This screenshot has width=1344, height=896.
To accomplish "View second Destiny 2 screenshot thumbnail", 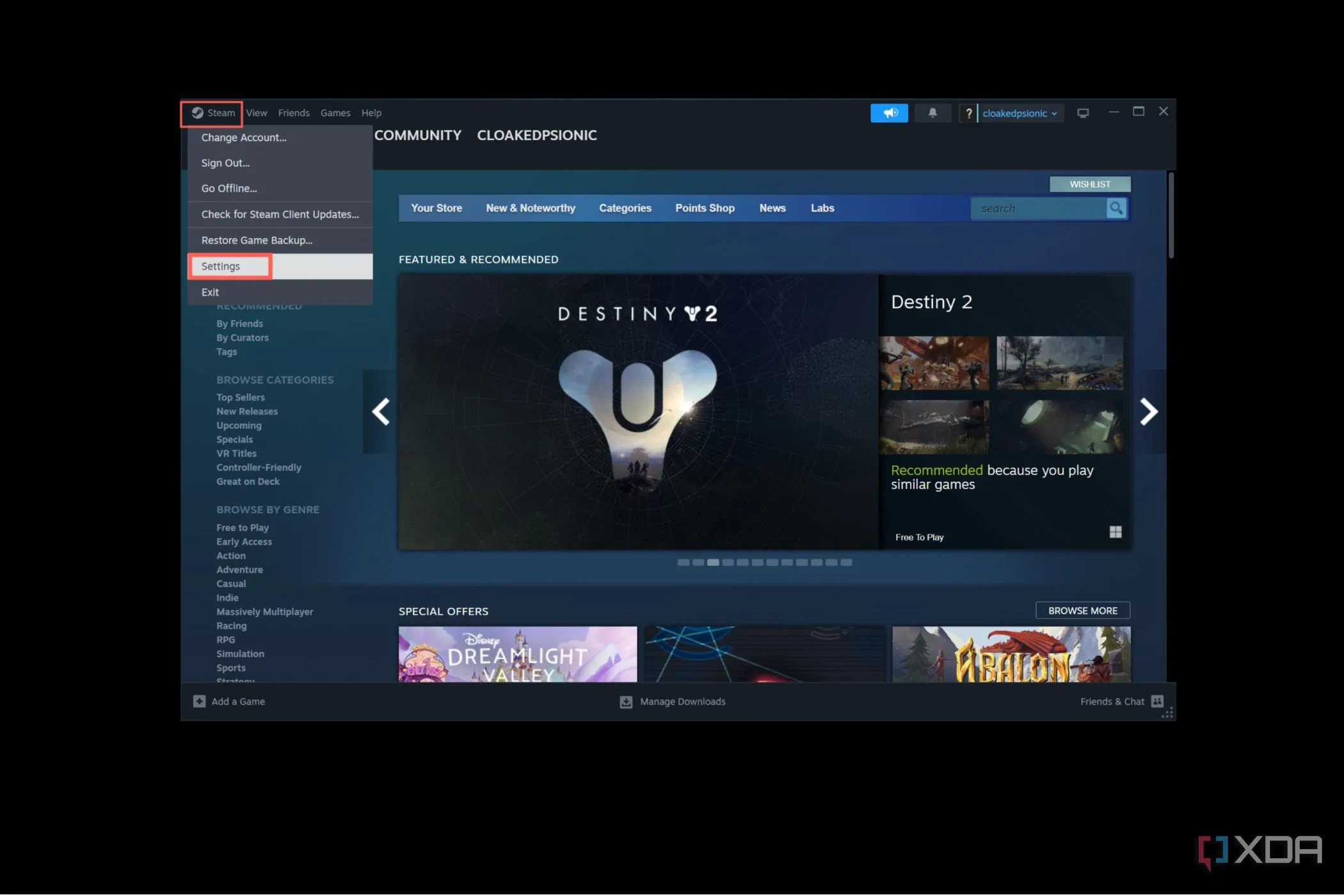I will 1060,363.
